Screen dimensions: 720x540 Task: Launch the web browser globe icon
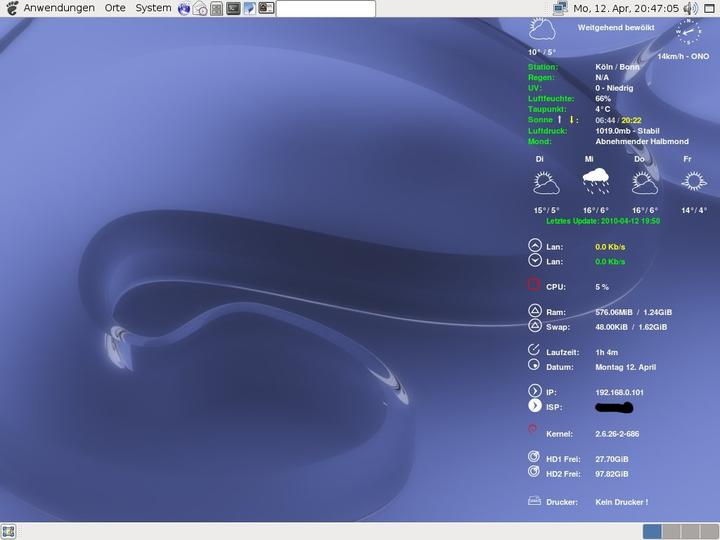tap(184, 8)
